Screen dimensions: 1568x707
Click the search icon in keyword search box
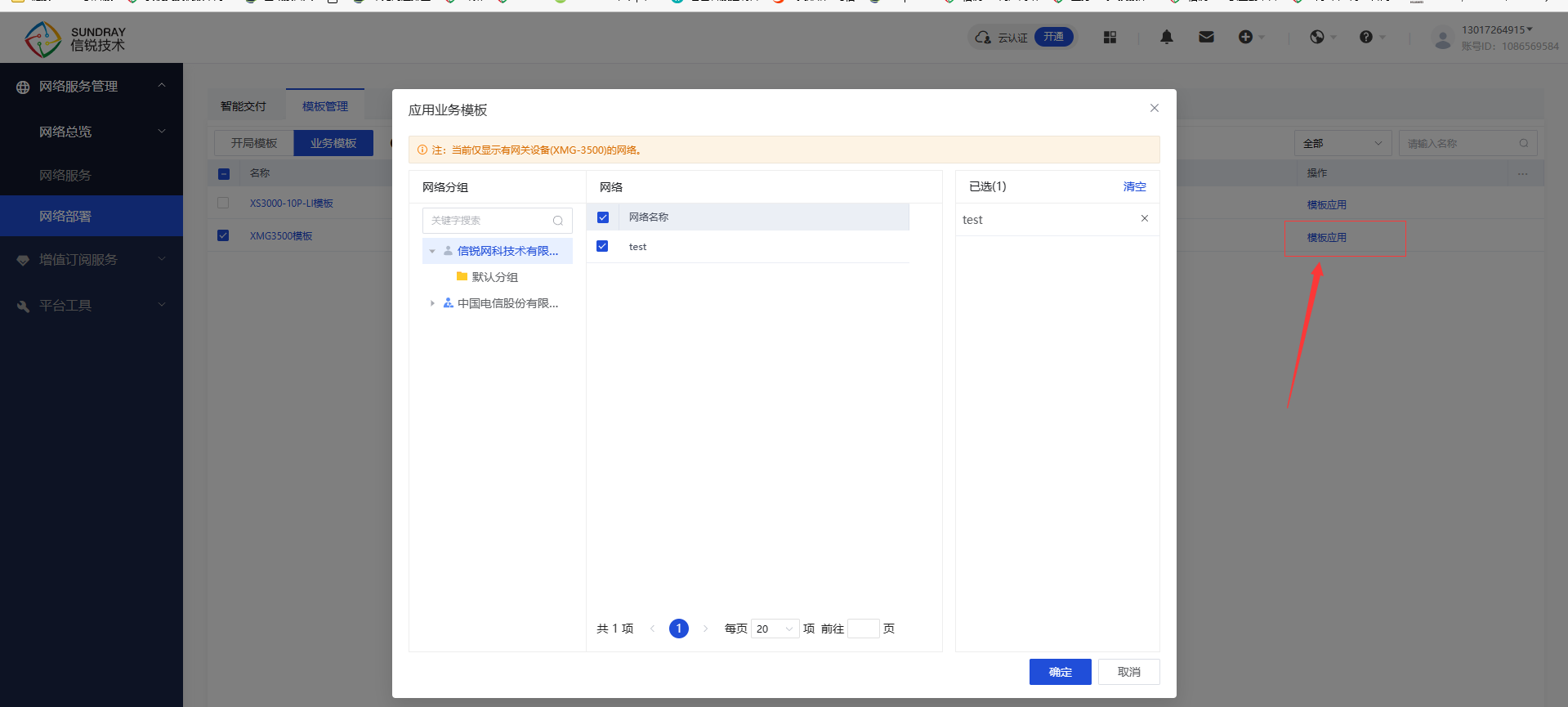(x=558, y=221)
